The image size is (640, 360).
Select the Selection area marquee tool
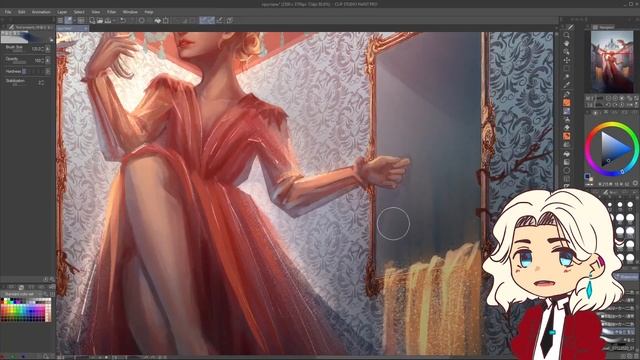567,69
